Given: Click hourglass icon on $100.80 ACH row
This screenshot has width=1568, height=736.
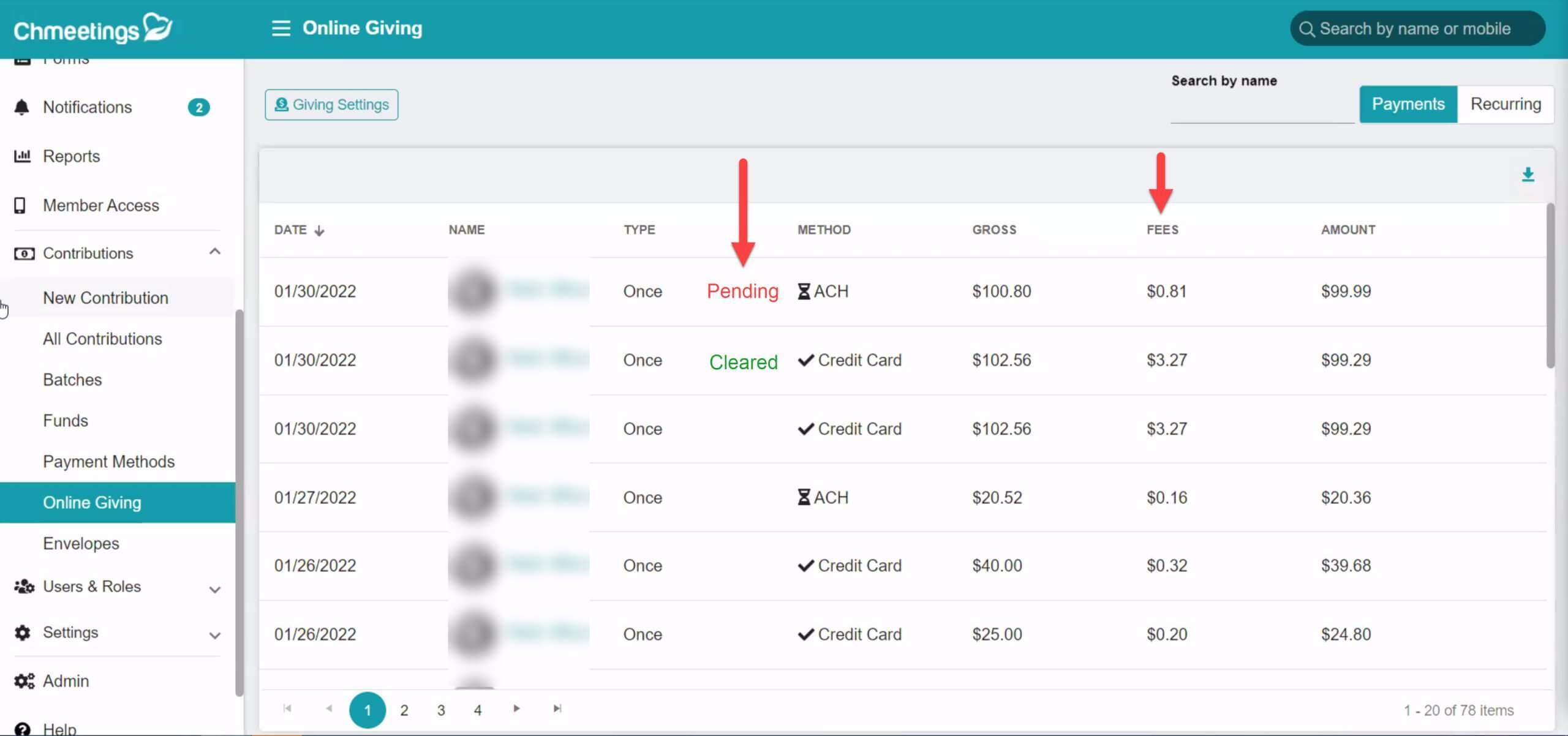Looking at the screenshot, I should 804,291.
